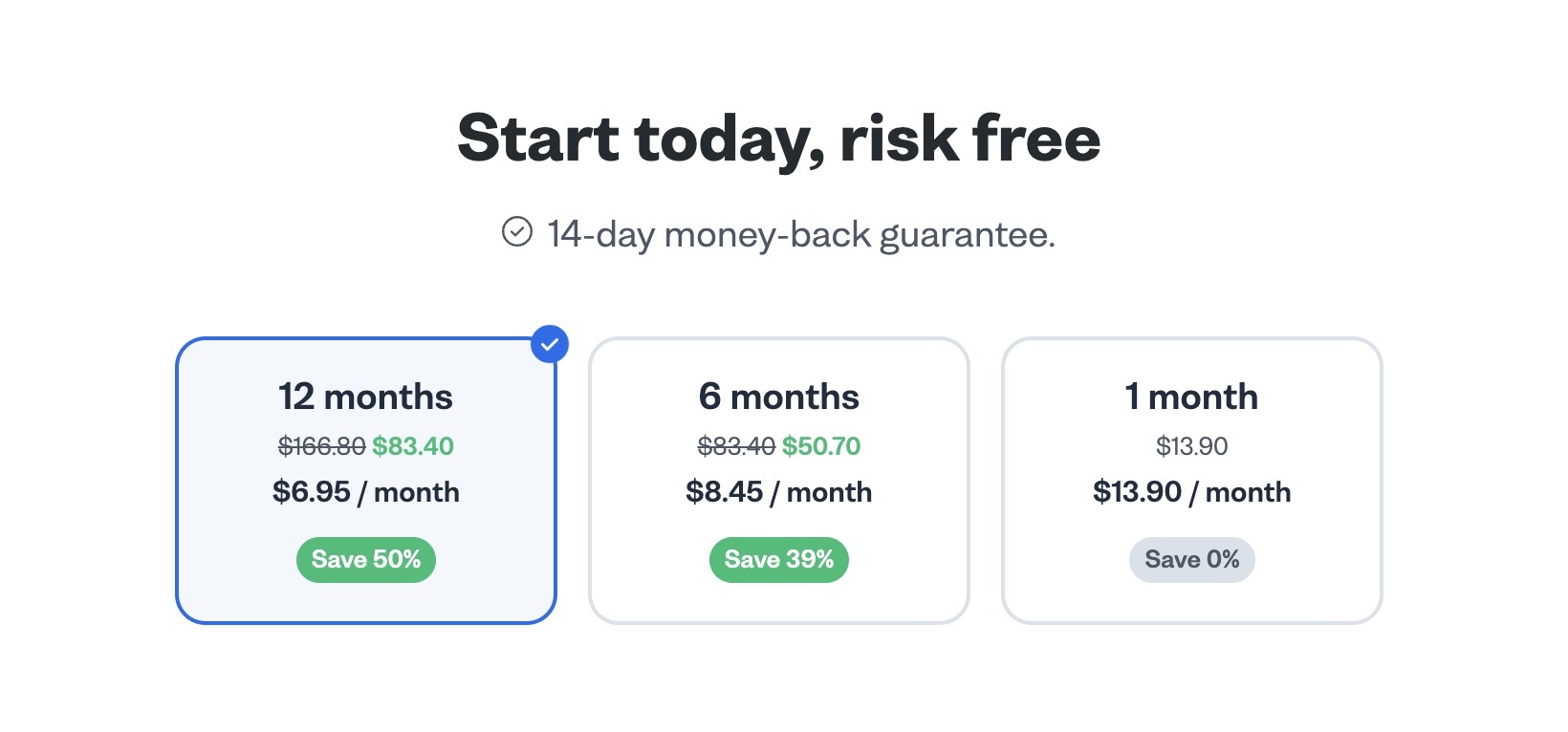1568x732 pixels.
Task: Click the gray $13.90 total price
Action: click(1191, 446)
